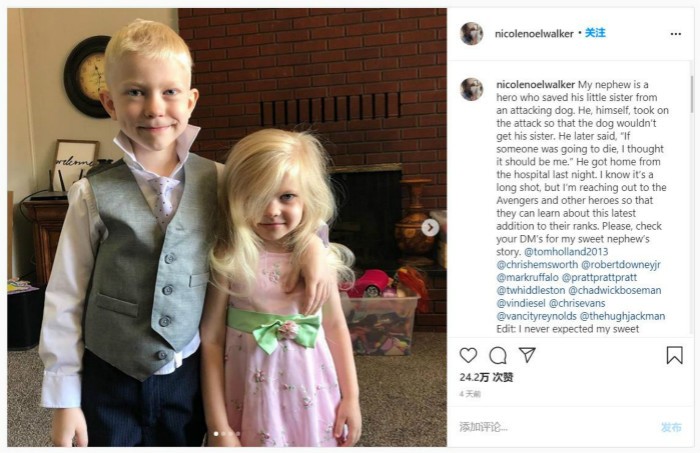700x453 pixels.
Task: View the 24.2万 likes list
Action: [486, 377]
